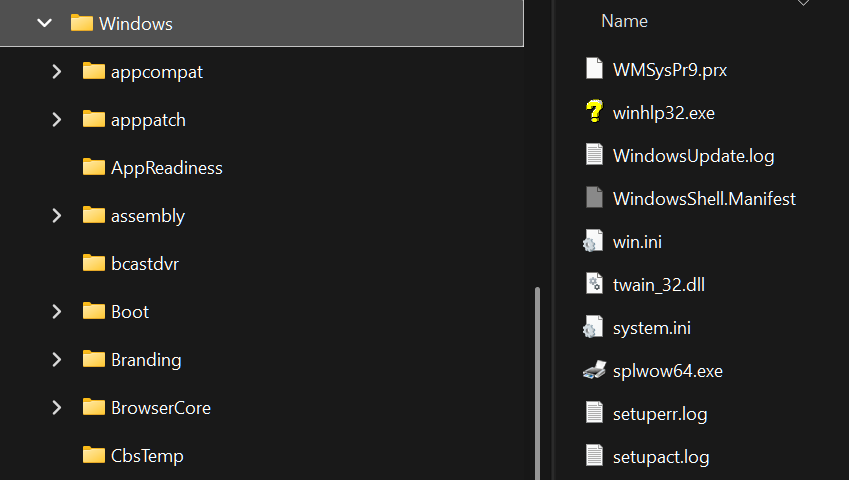Viewport: 849px width, 480px height.
Task: Click the apppatch folder icon
Action: click(94, 119)
